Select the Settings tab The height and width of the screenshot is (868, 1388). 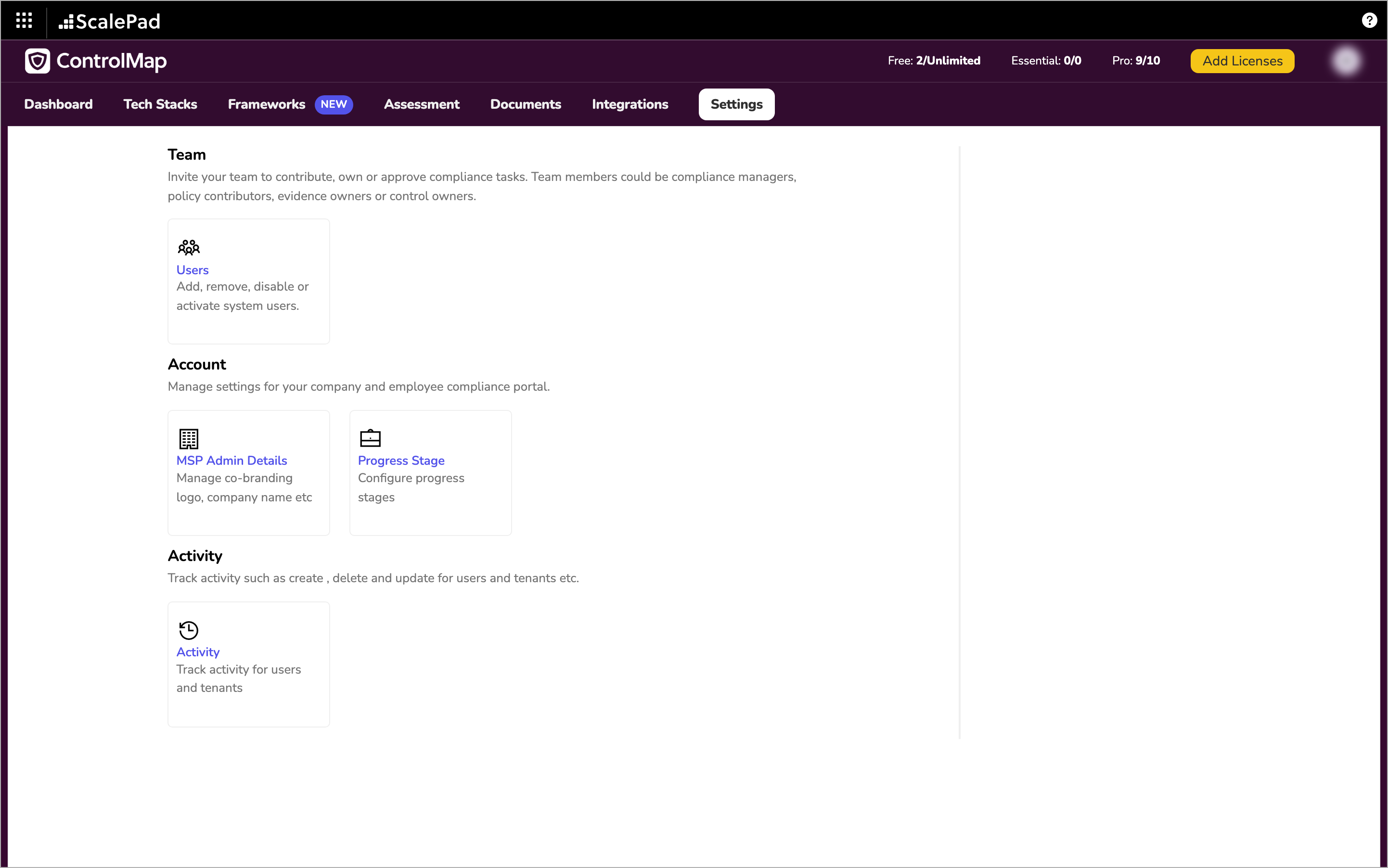736,104
